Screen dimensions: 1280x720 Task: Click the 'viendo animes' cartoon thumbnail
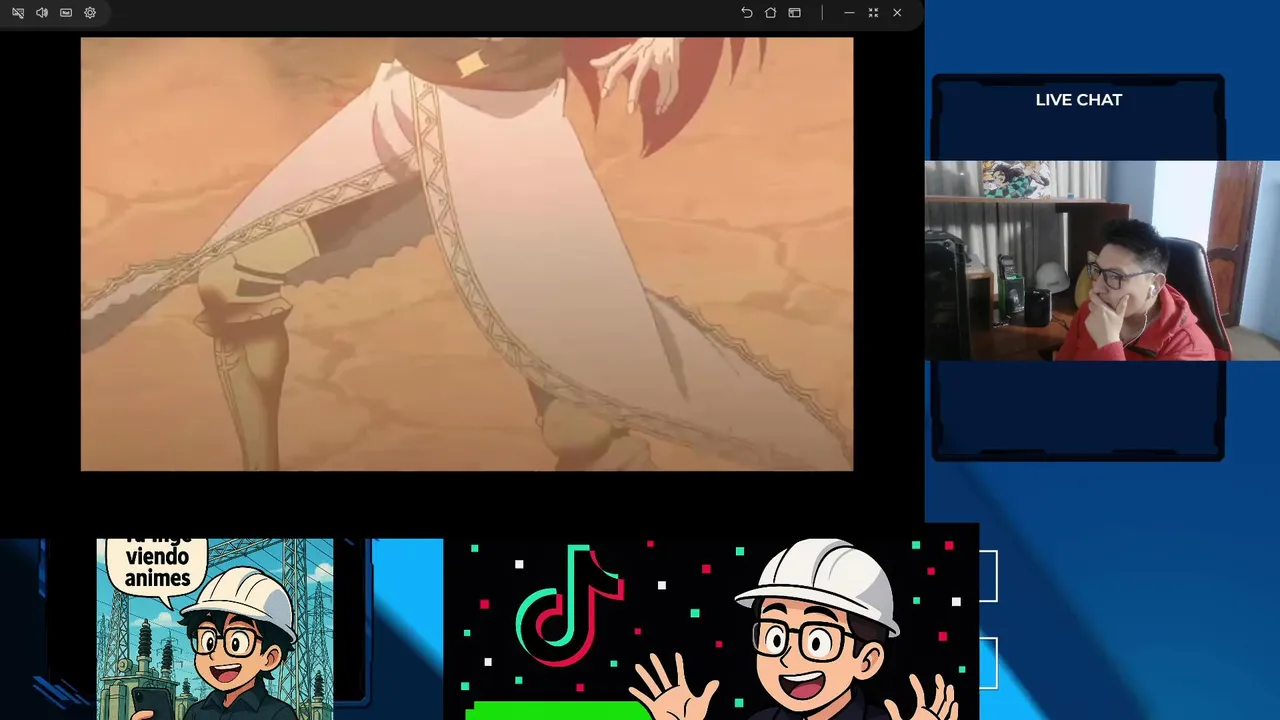215,629
